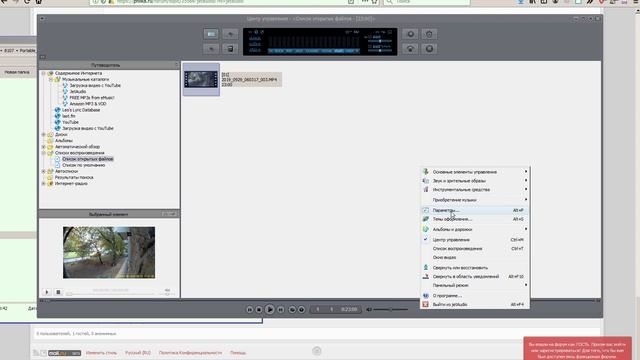
Task: Select JetAudio entry under Музыкальные каталоги
Action: pyautogui.click(x=78, y=91)
